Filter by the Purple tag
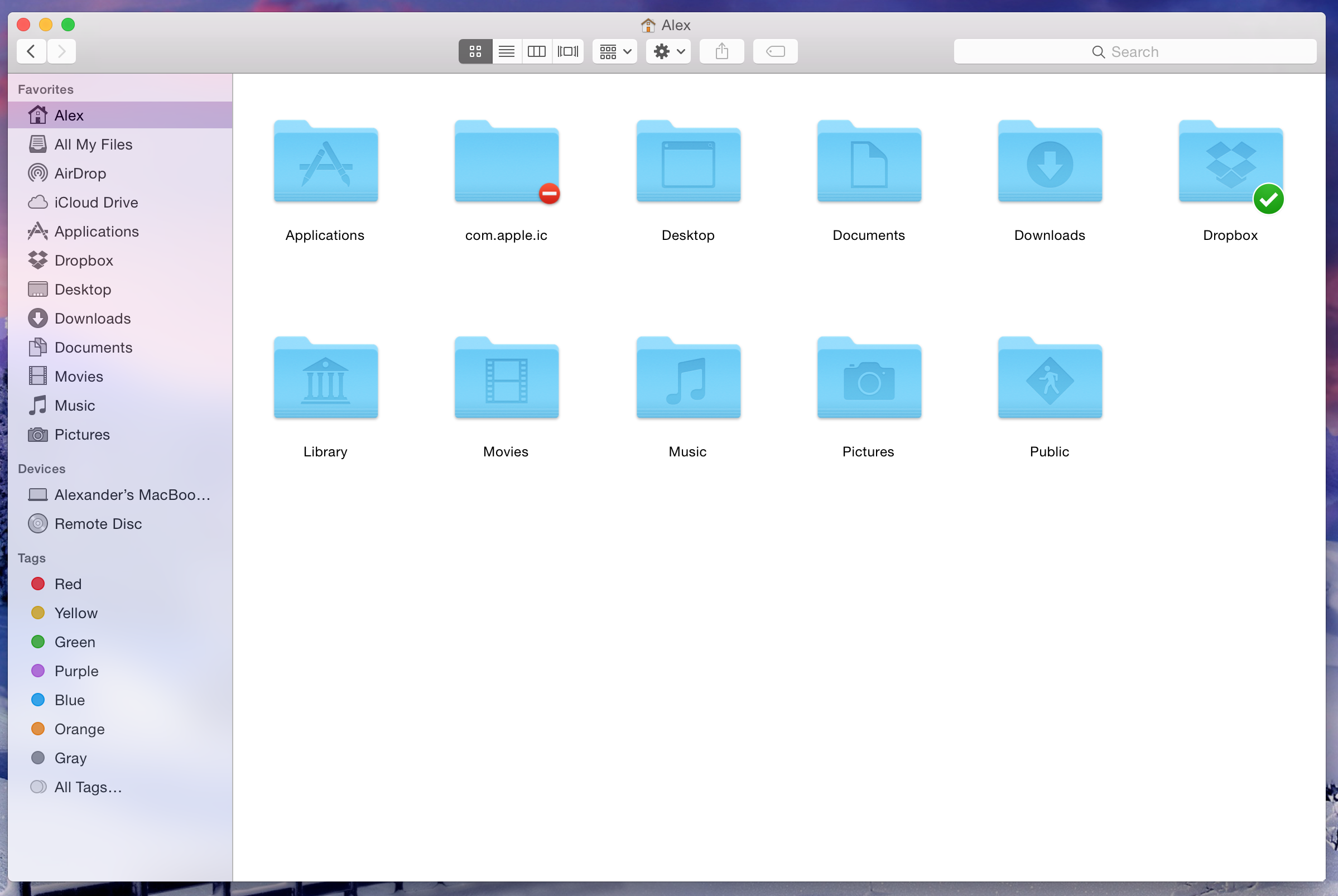Screen dimensions: 1338x896 [120, 671]
